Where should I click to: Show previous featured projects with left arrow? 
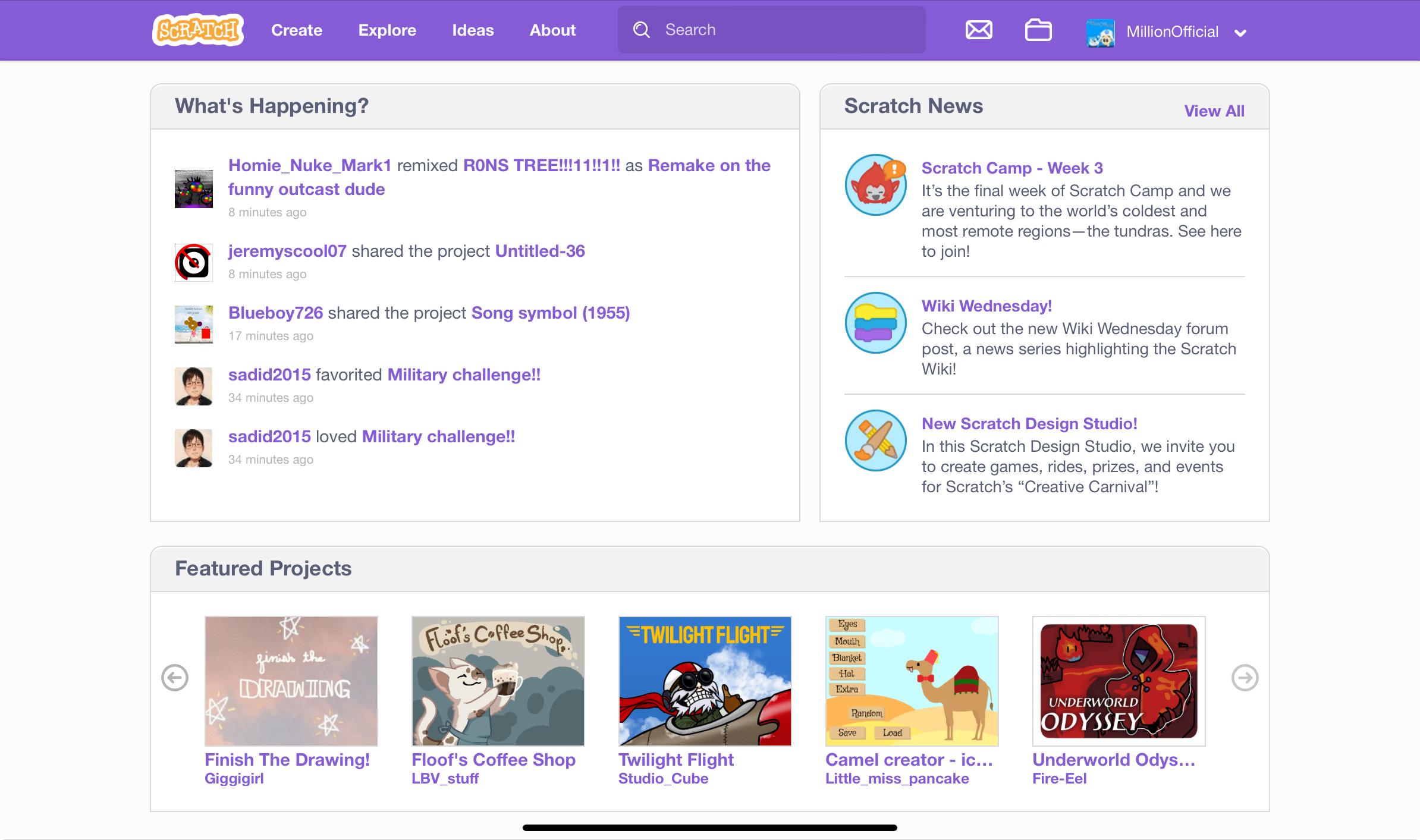[175, 678]
